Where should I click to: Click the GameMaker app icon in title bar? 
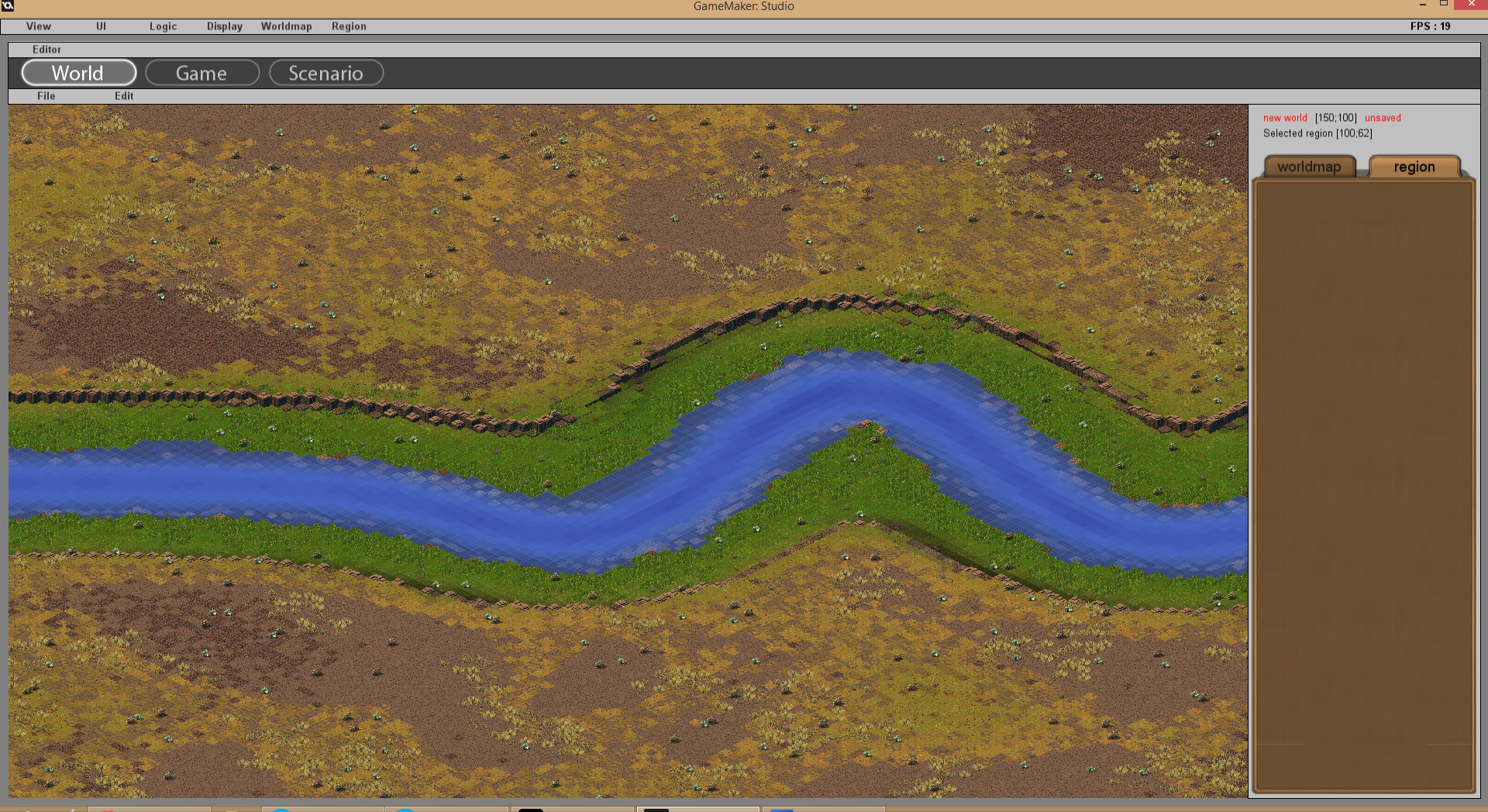click(8, 6)
